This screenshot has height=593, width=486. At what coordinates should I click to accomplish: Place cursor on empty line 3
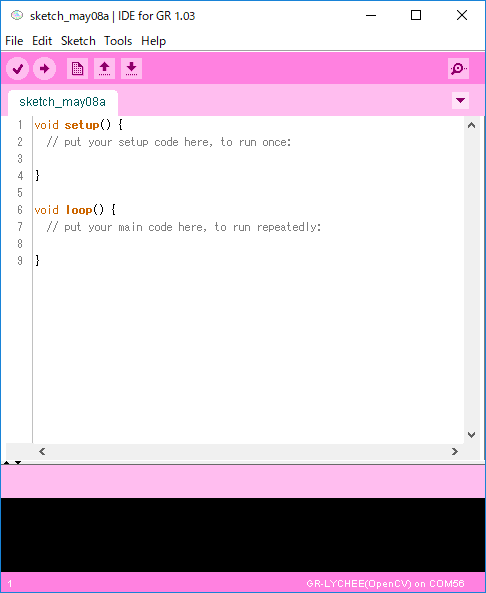click(x=249, y=159)
